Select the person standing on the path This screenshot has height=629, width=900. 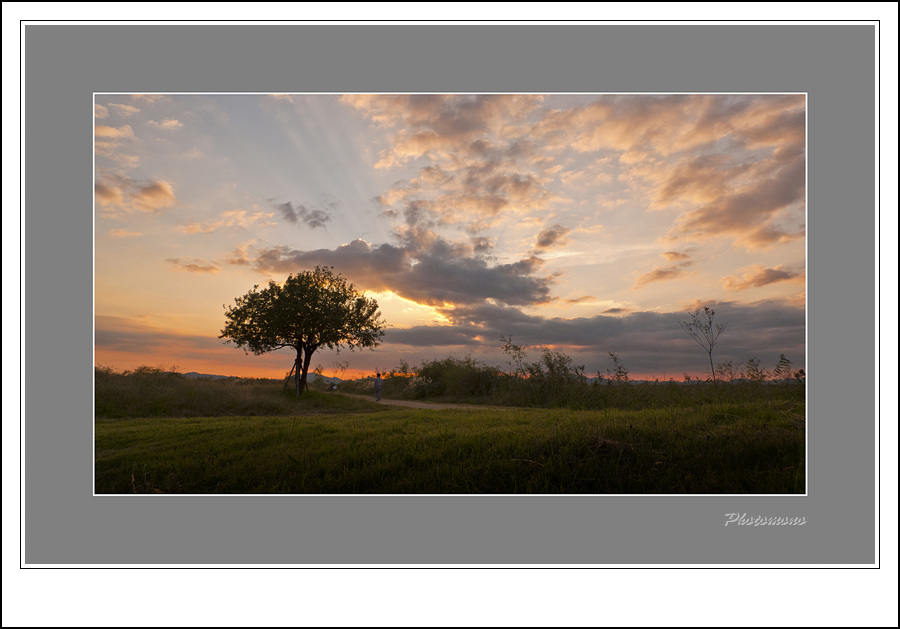(x=378, y=386)
